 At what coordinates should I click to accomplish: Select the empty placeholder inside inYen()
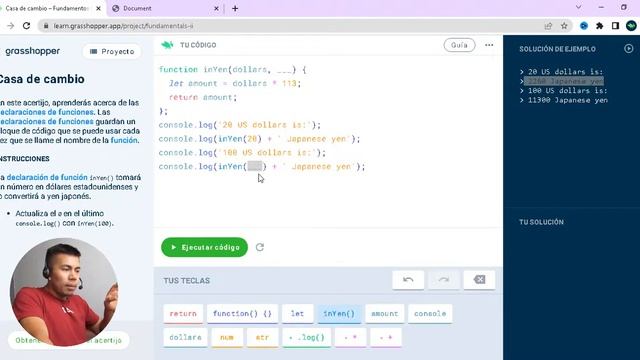point(255,166)
